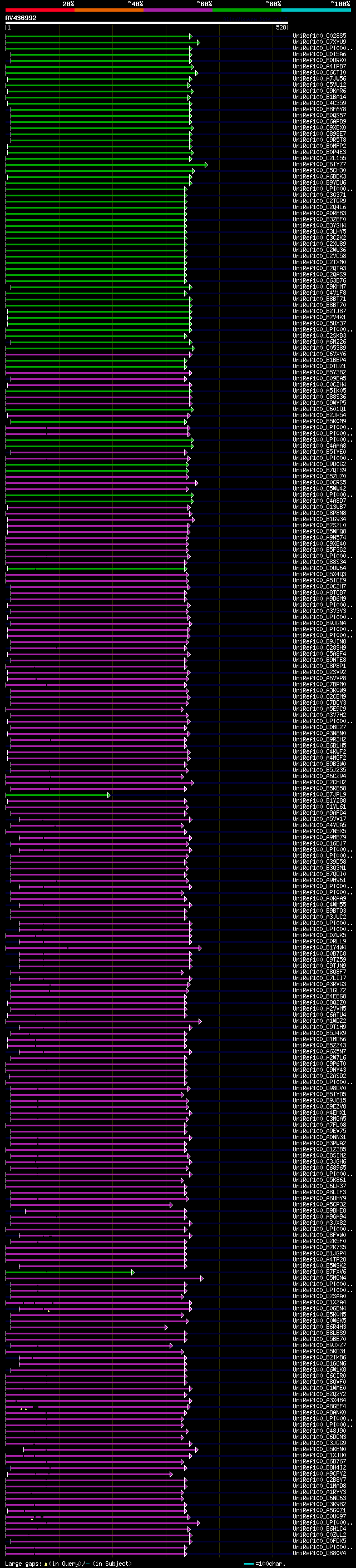Open hit UniRef100_A4IPB7
356x1568 pixels.
[x=319, y=66]
